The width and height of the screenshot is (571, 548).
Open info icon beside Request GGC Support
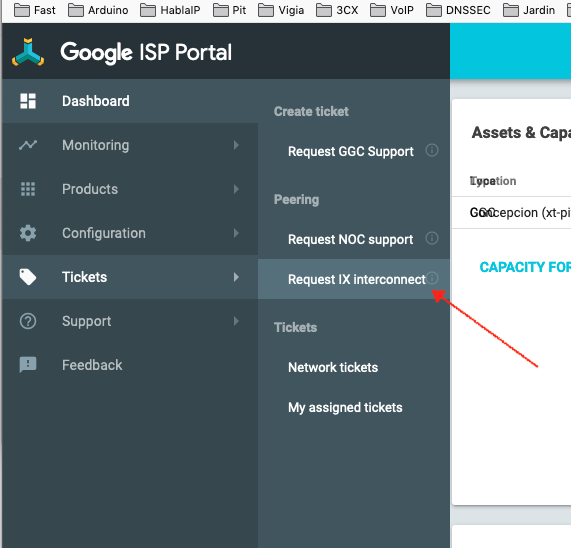432,150
